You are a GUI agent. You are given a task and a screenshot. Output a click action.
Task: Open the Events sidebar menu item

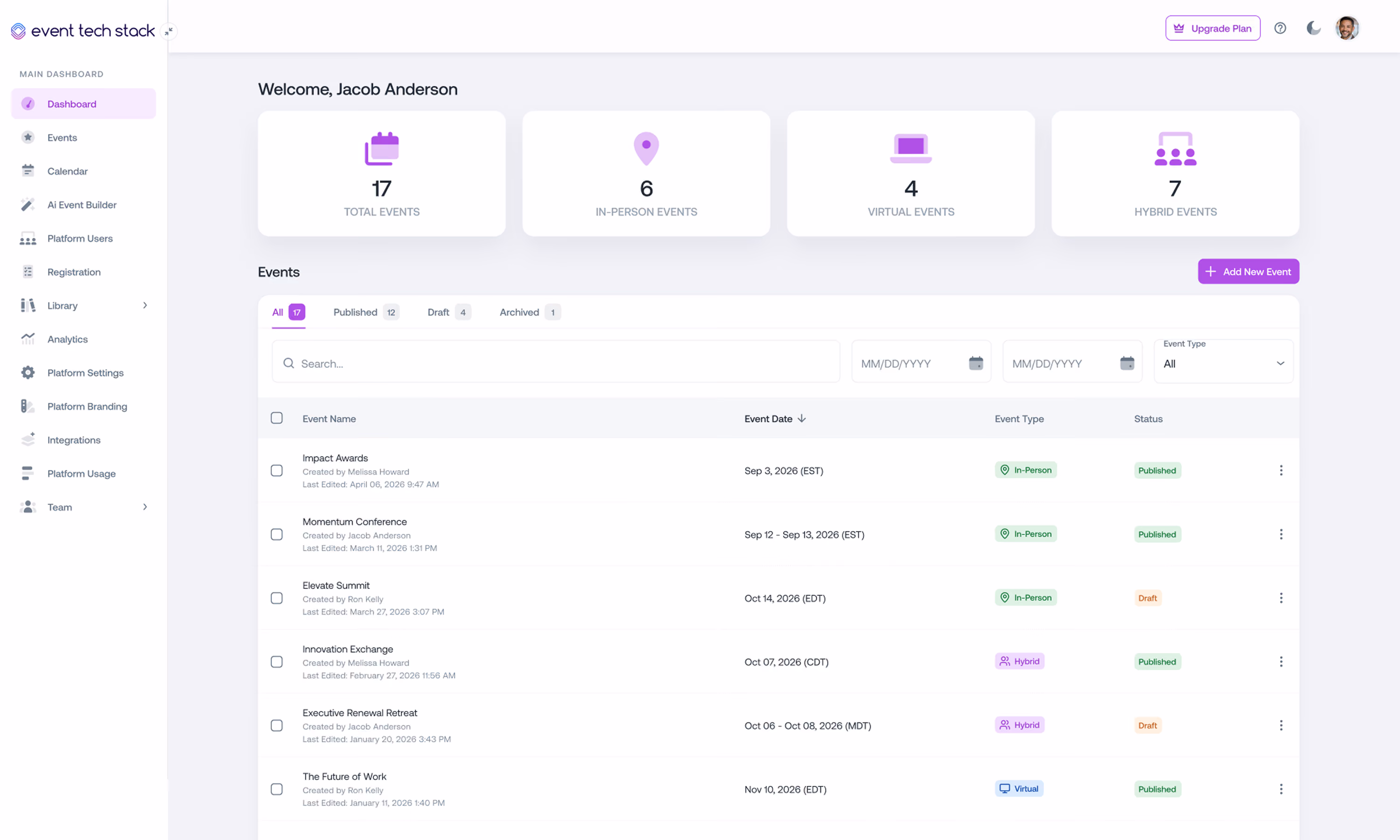[x=83, y=137]
